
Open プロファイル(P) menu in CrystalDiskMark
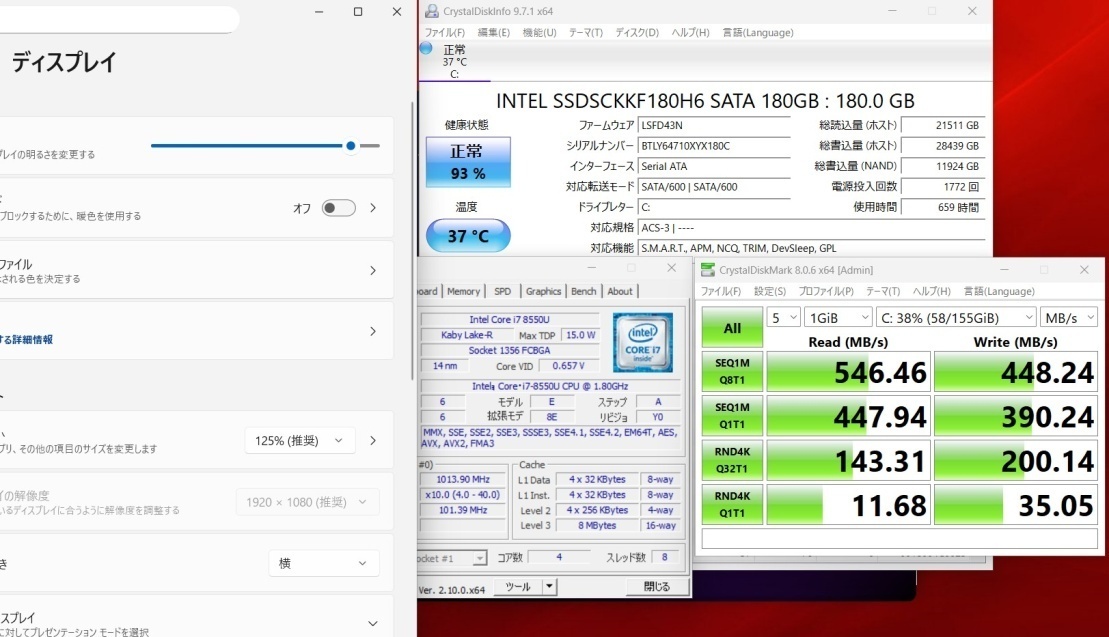pyautogui.click(x=825, y=291)
